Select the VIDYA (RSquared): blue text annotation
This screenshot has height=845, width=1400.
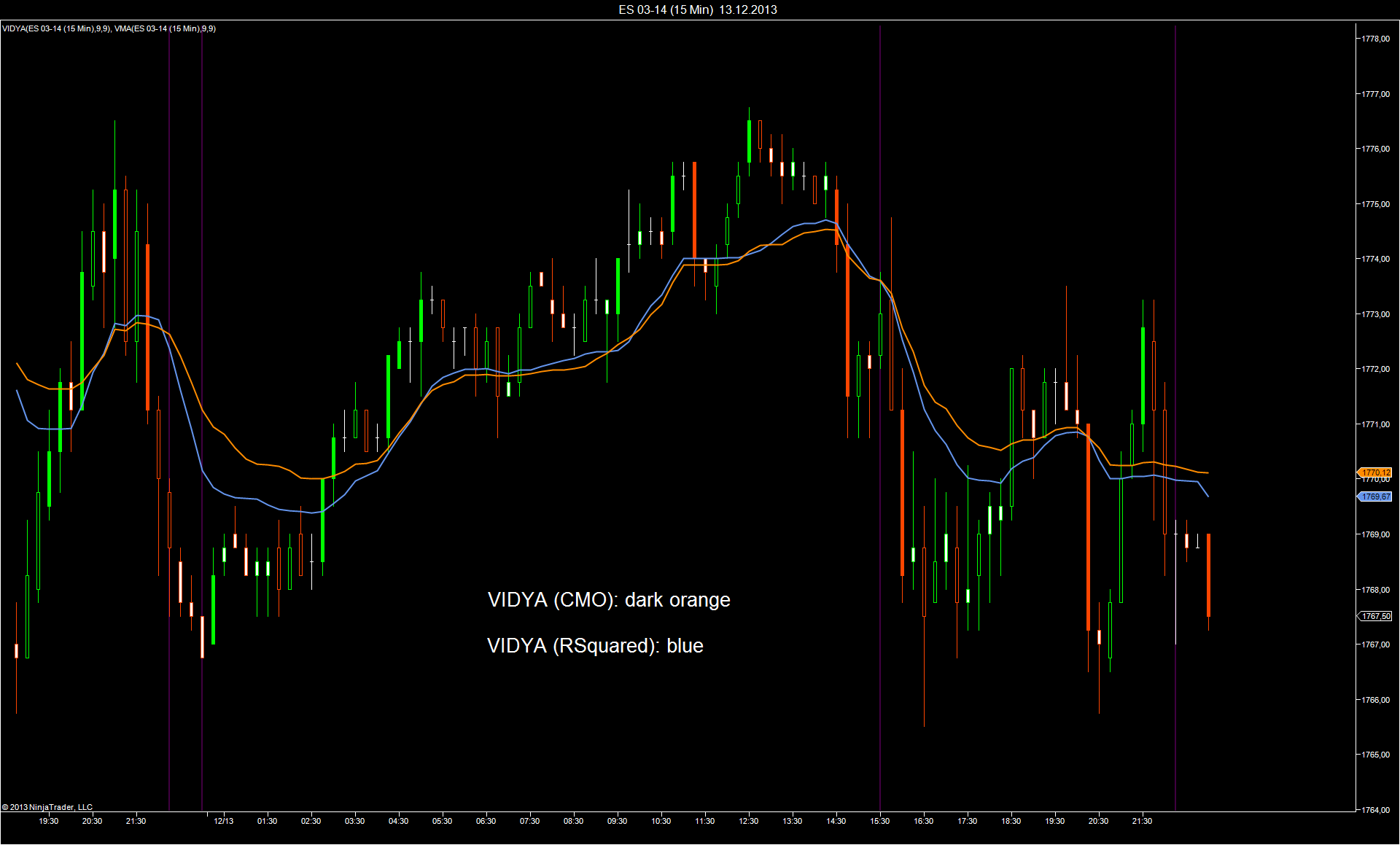point(595,645)
